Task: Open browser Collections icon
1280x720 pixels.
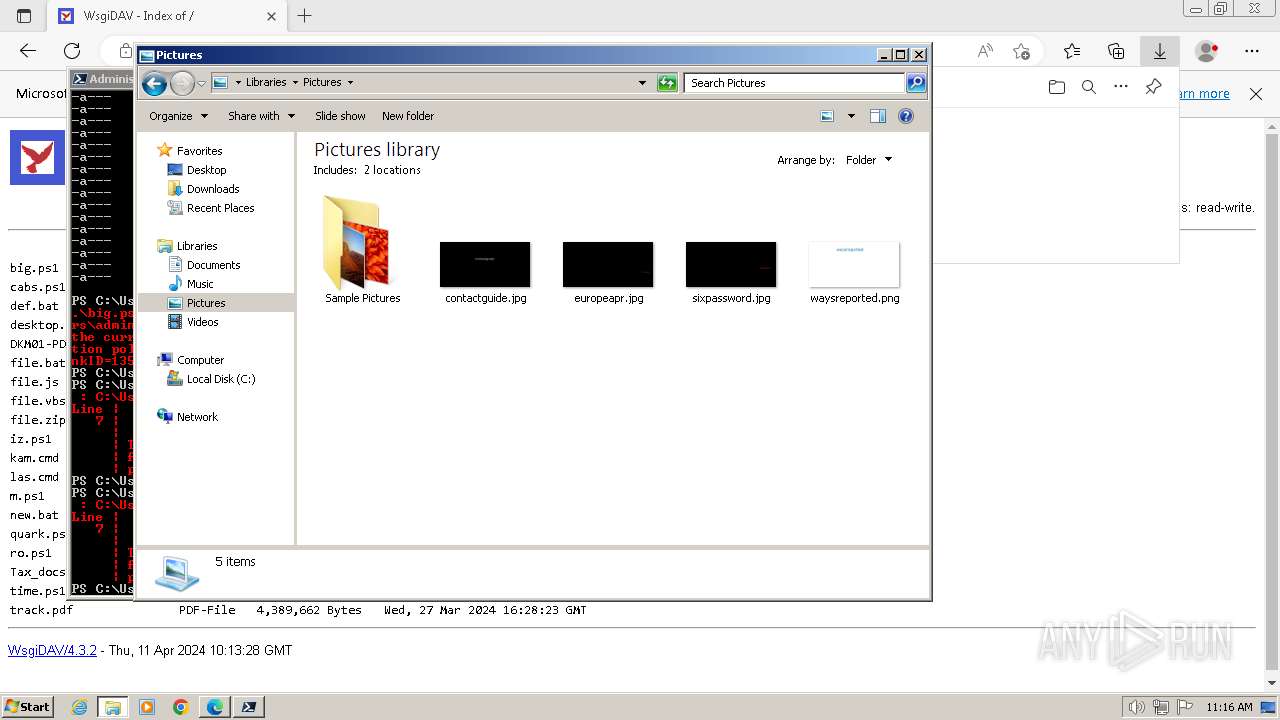Action: (1116, 51)
